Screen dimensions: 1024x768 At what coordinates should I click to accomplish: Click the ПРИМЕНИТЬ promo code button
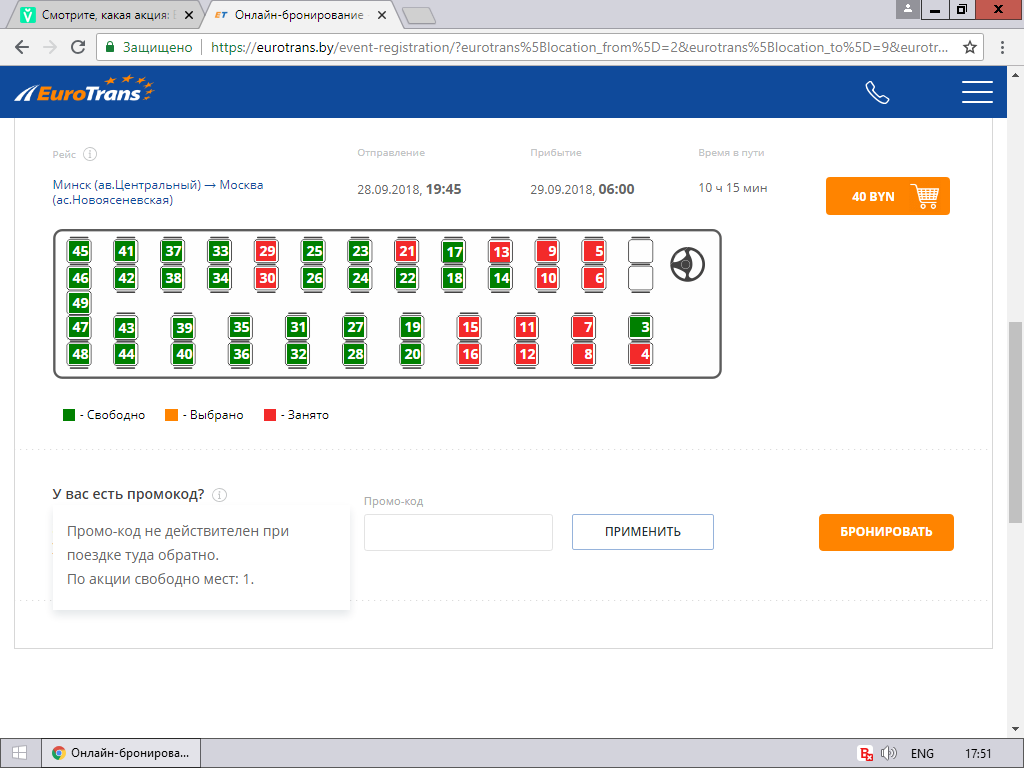[642, 532]
